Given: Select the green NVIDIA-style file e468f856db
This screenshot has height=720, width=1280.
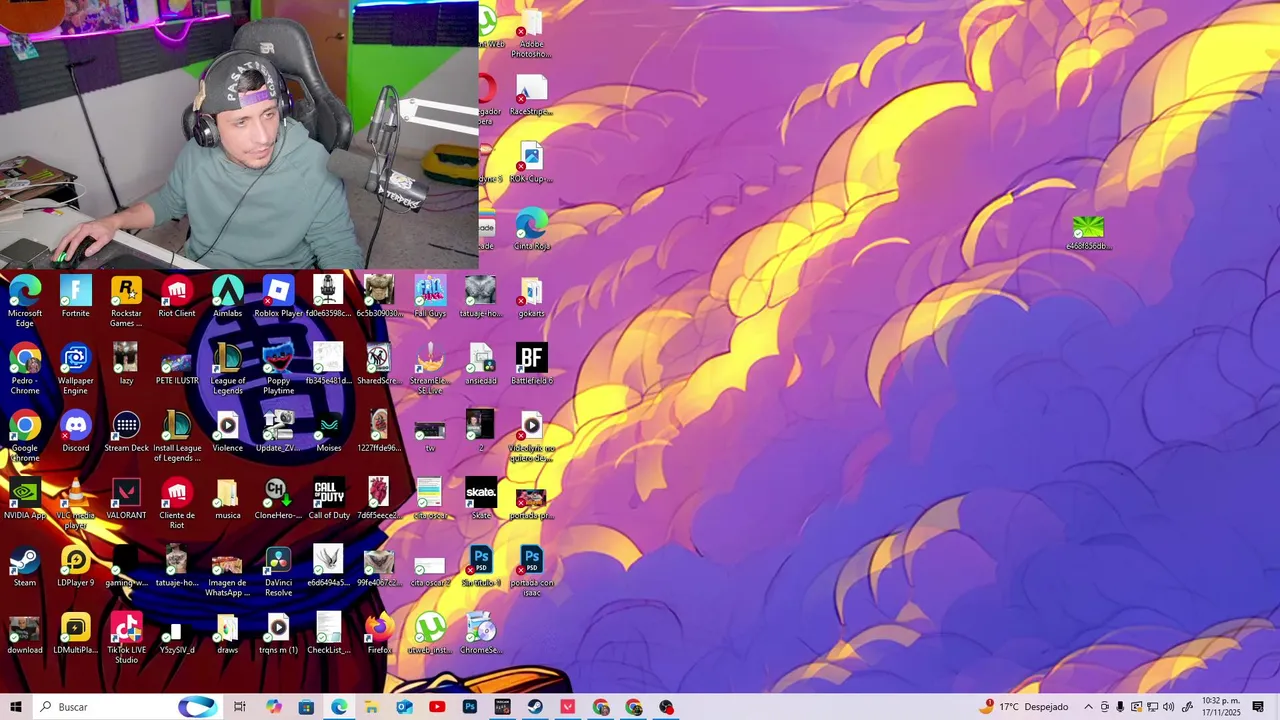Looking at the screenshot, I should click(x=1088, y=231).
